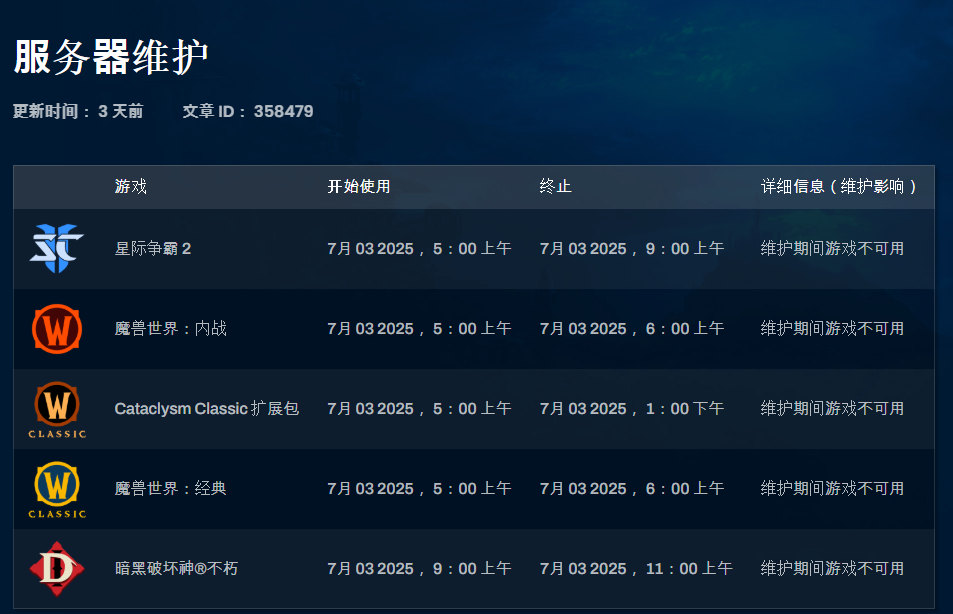Click the orange WoW 内战 game icon

coord(57,329)
